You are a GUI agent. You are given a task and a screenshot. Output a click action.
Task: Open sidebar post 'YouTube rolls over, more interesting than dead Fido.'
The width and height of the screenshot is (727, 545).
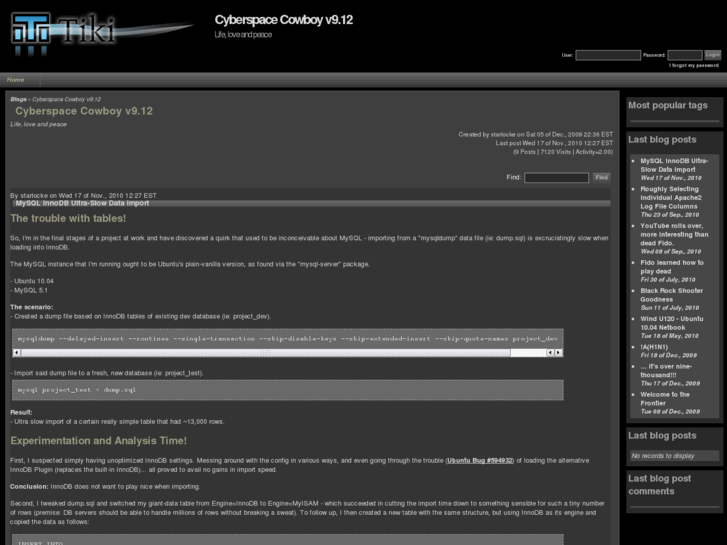pos(674,234)
